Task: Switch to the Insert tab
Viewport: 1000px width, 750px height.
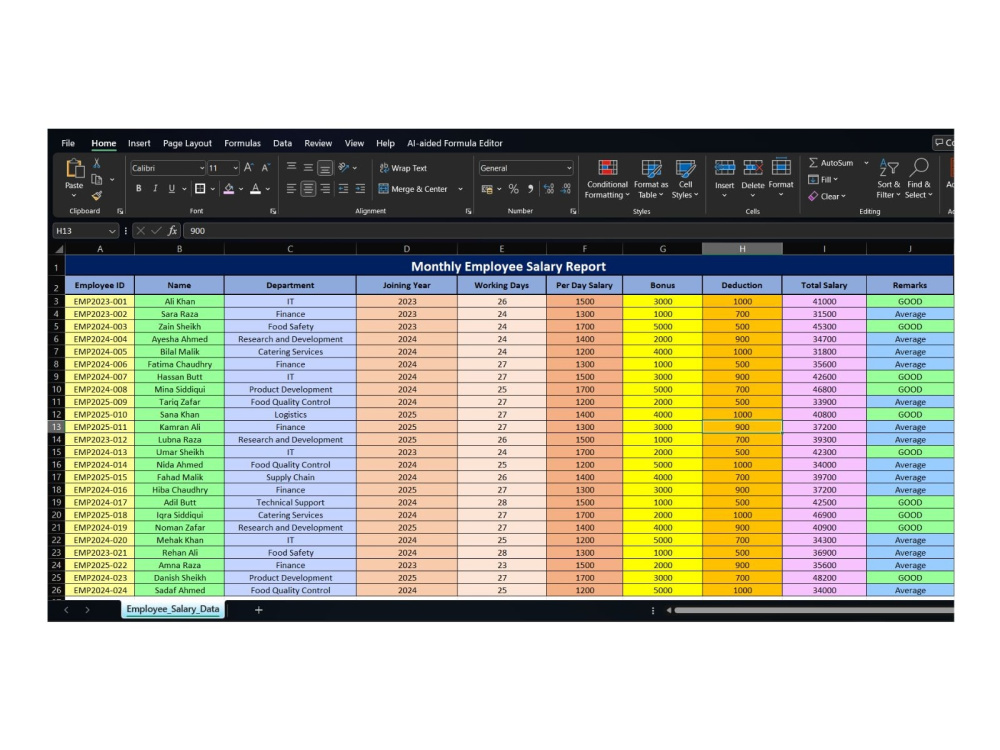Action: pos(139,143)
